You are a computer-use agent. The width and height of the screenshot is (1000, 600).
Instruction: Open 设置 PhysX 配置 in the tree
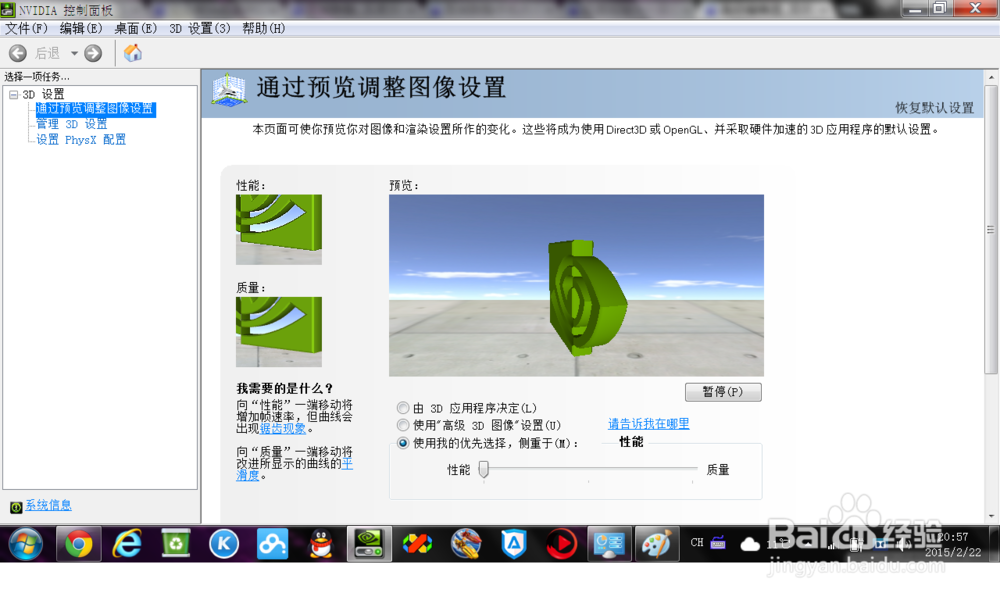(x=81, y=140)
